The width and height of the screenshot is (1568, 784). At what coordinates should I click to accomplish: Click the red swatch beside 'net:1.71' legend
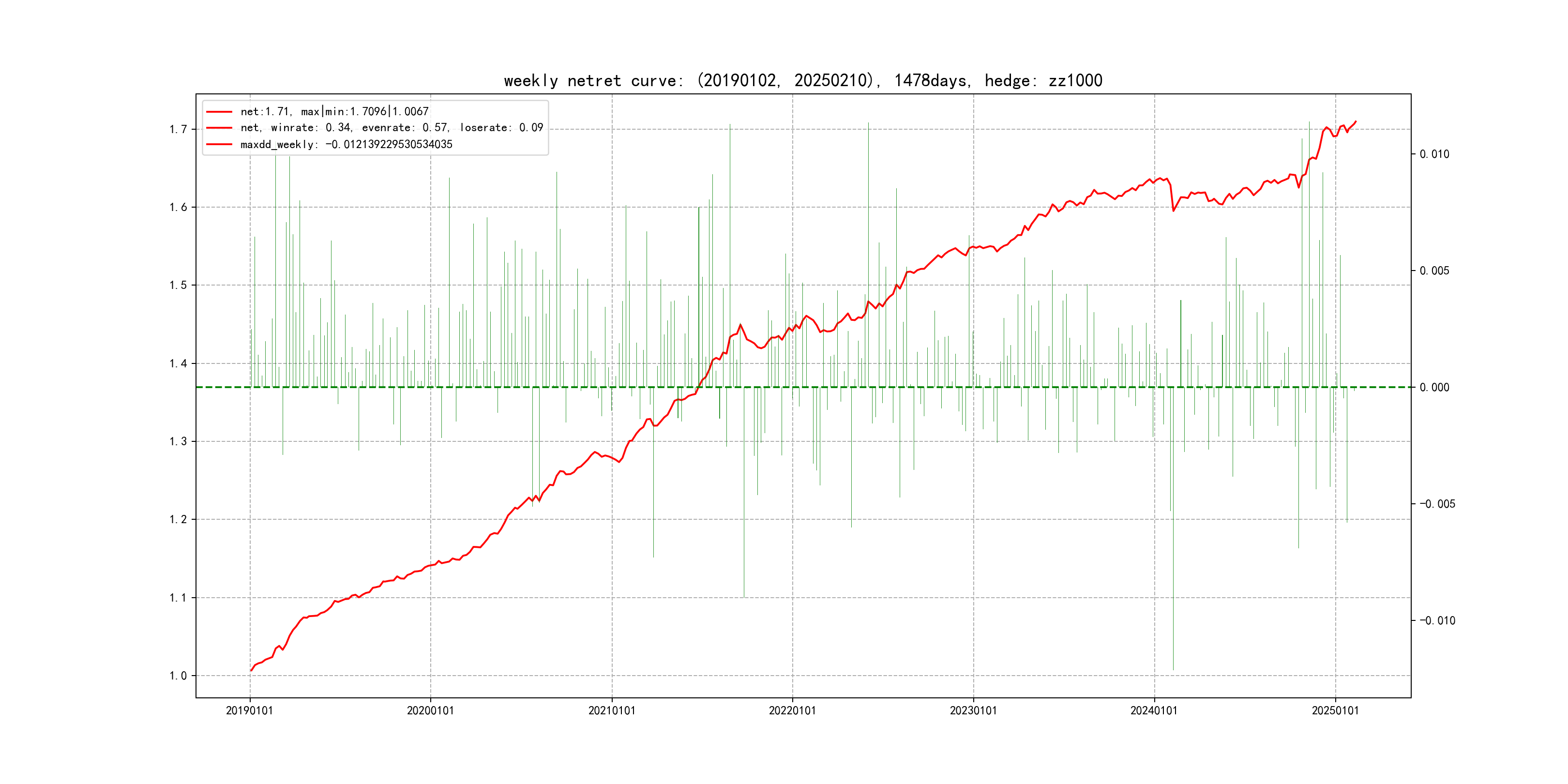tap(219, 112)
